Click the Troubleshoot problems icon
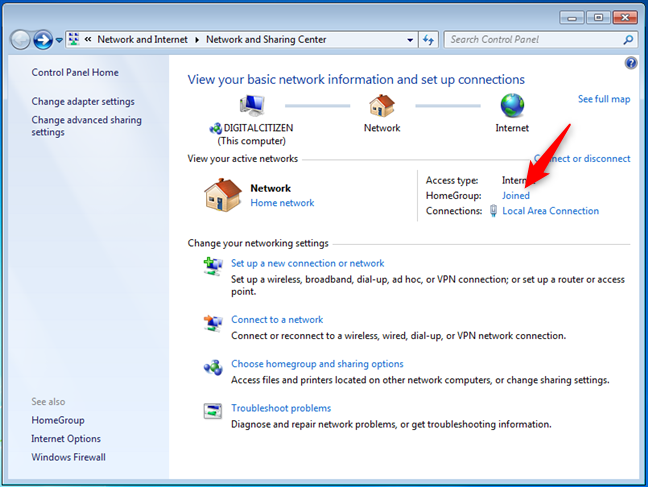Screen dimensions: 648x487 point(213,411)
